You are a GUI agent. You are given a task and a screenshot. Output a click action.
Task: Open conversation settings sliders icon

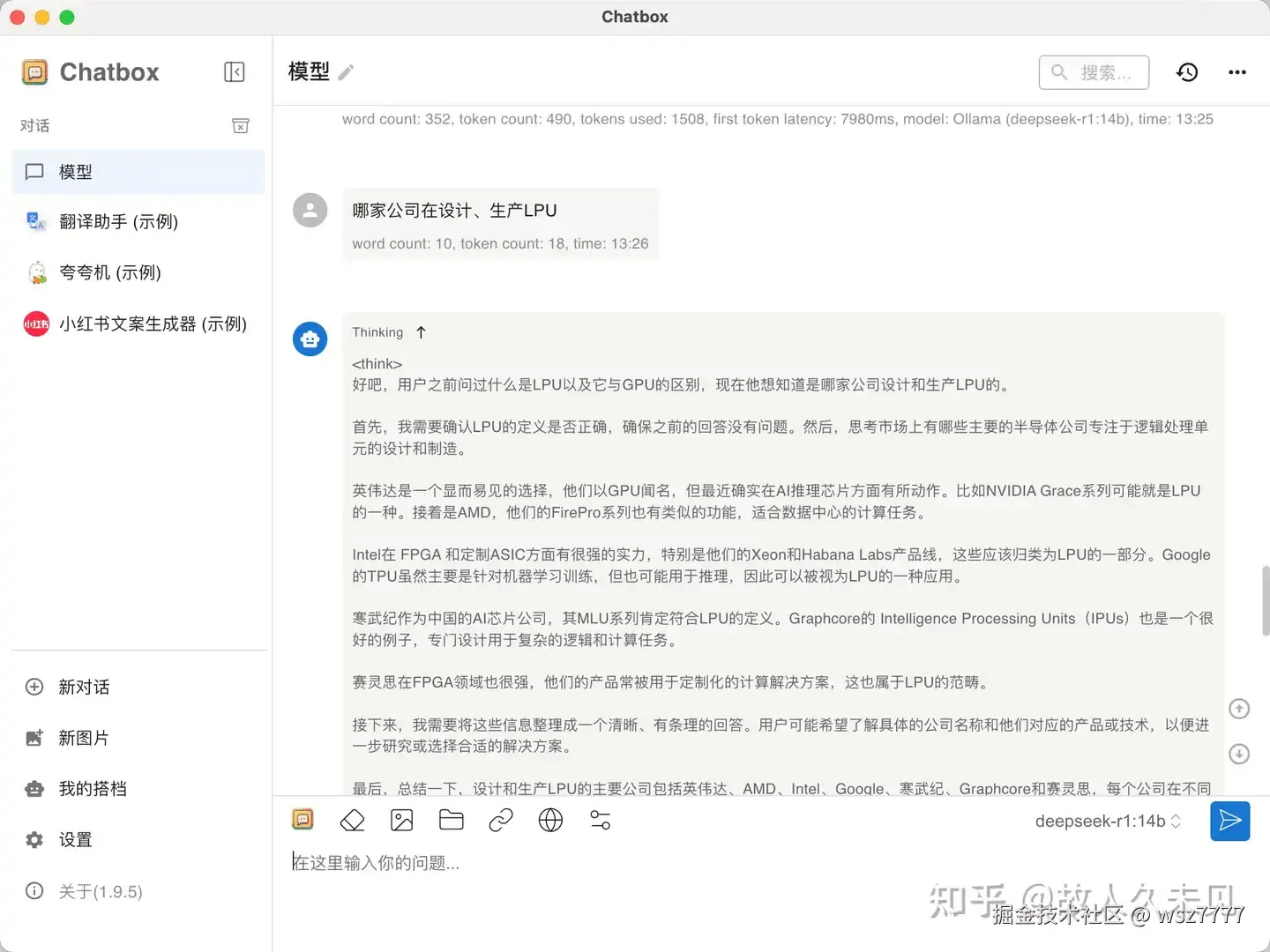(600, 821)
